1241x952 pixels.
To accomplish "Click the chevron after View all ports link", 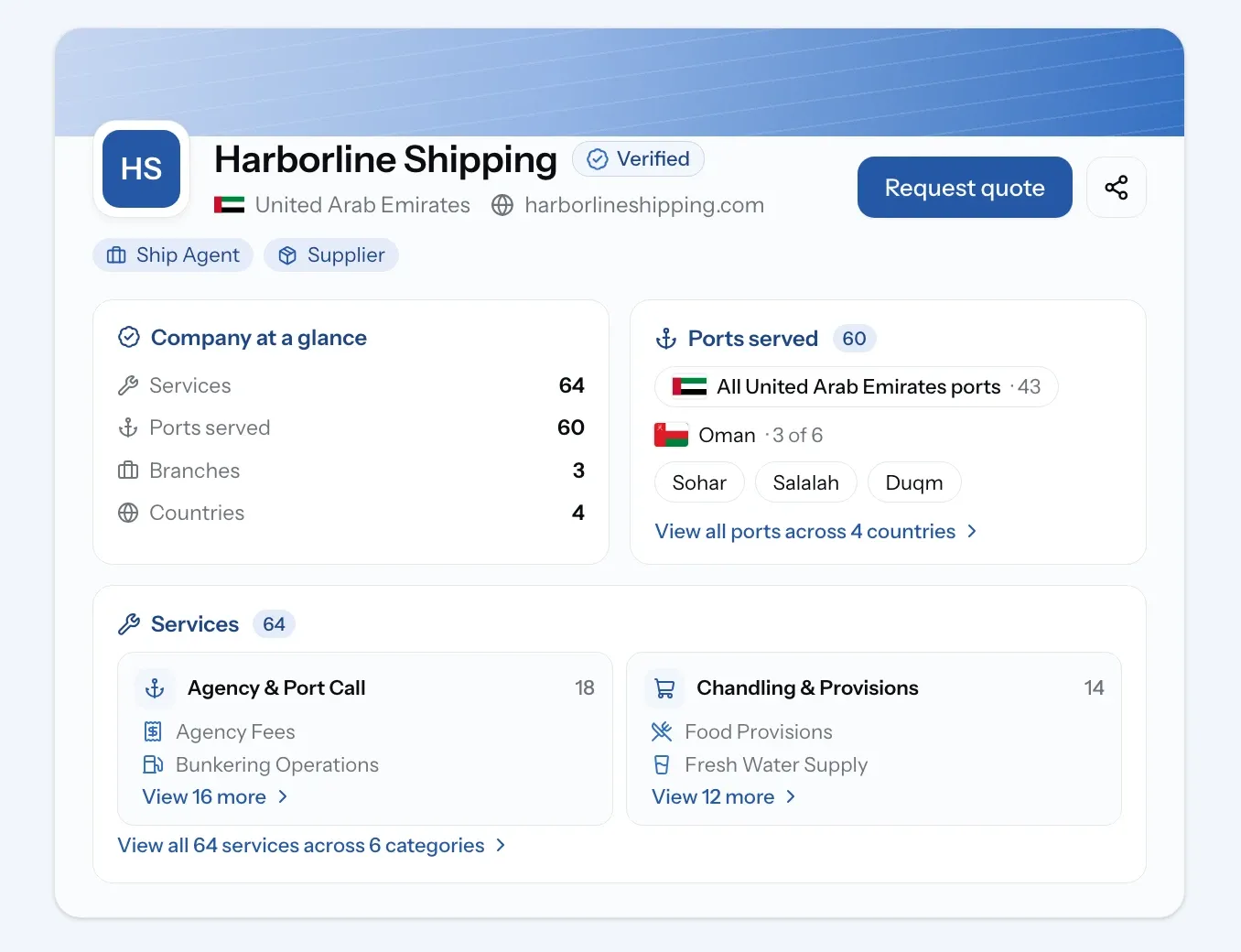I will click(972, 531).
